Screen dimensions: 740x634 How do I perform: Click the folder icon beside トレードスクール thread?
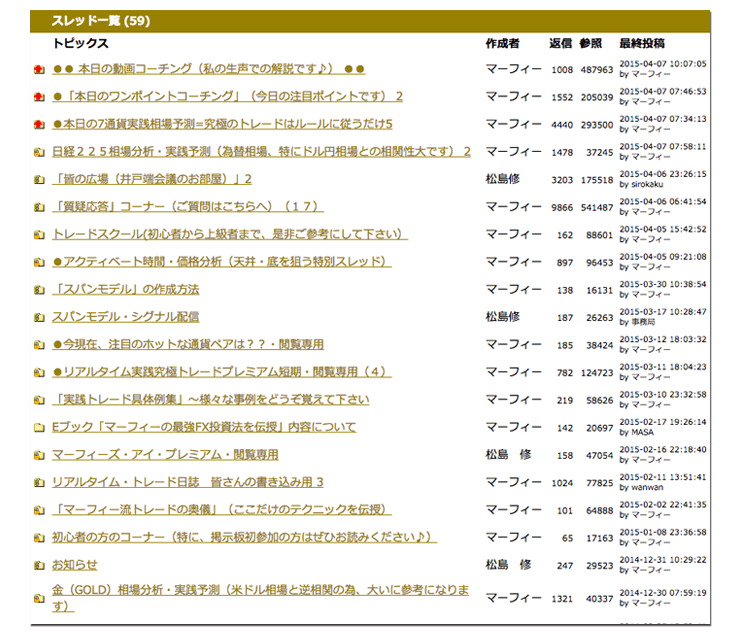pyautogui.click(x=39, y=236)
